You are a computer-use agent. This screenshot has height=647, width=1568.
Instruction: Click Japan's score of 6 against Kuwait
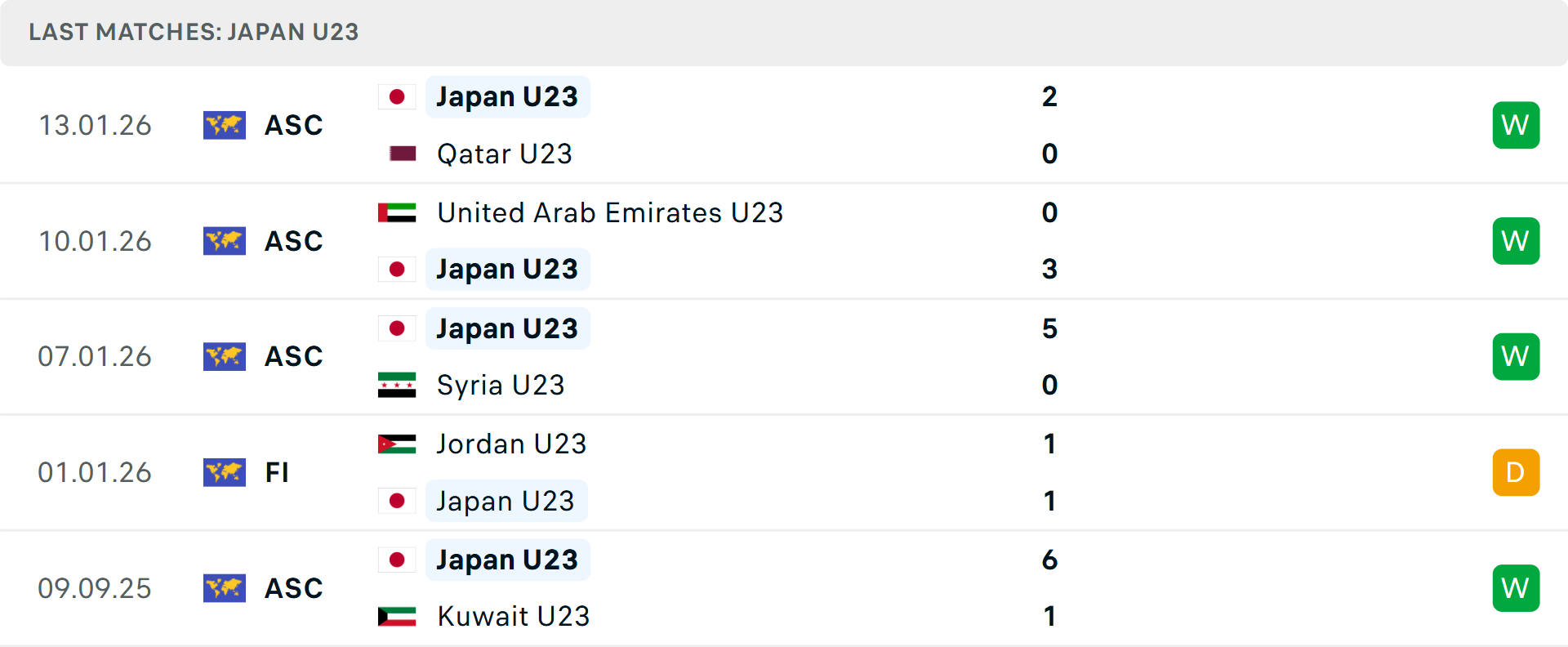(1049, 560)
